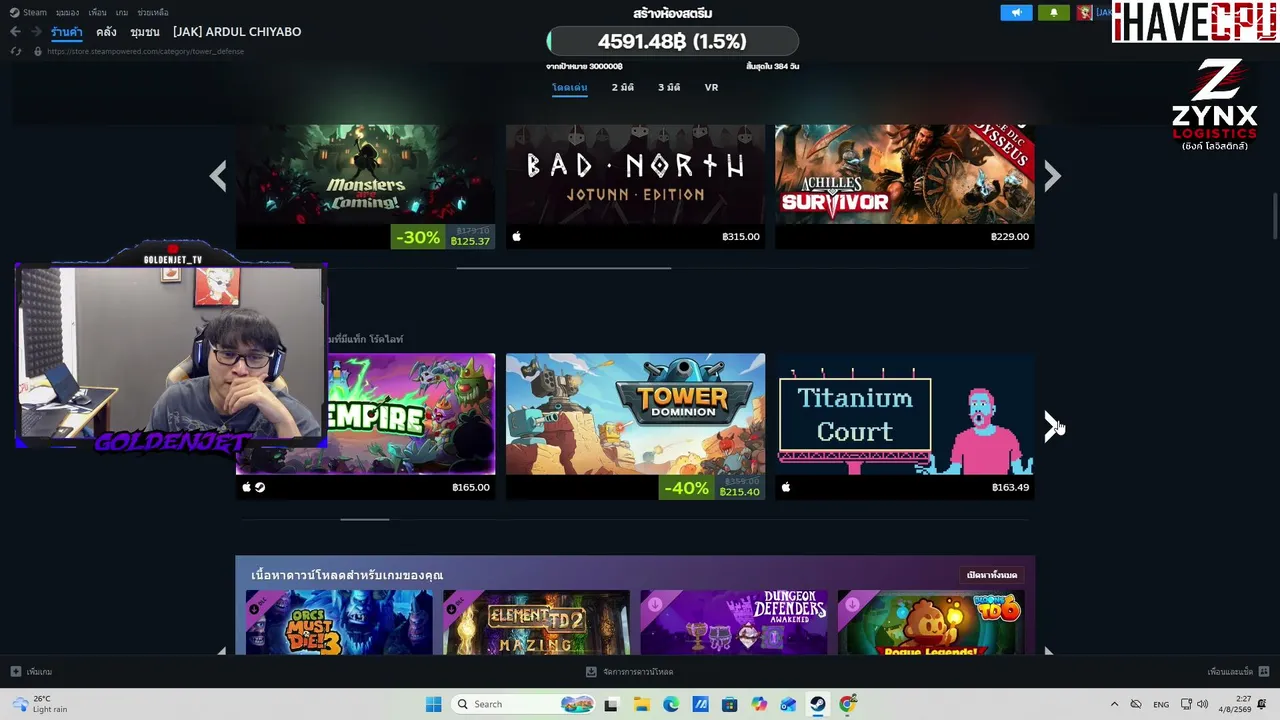Image resolution: width=1280 pixels, height=720 pixels.
Task: Click the เพิ่มเกม (Add a game) link
Action: point(39,672)
